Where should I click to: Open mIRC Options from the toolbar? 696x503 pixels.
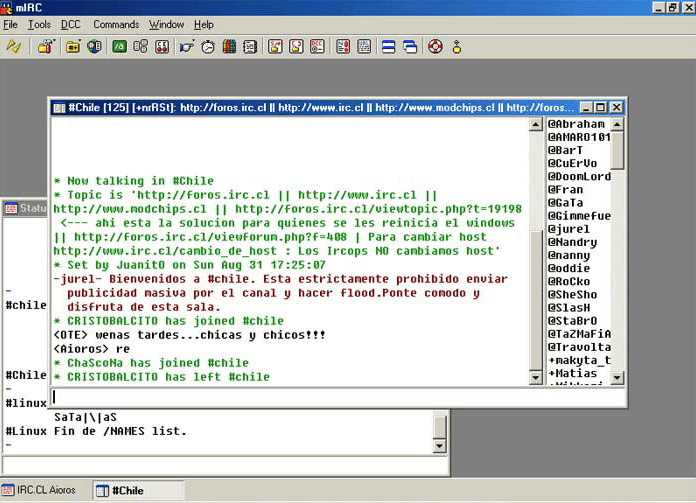pyautogui.click(x=45, y=46)
